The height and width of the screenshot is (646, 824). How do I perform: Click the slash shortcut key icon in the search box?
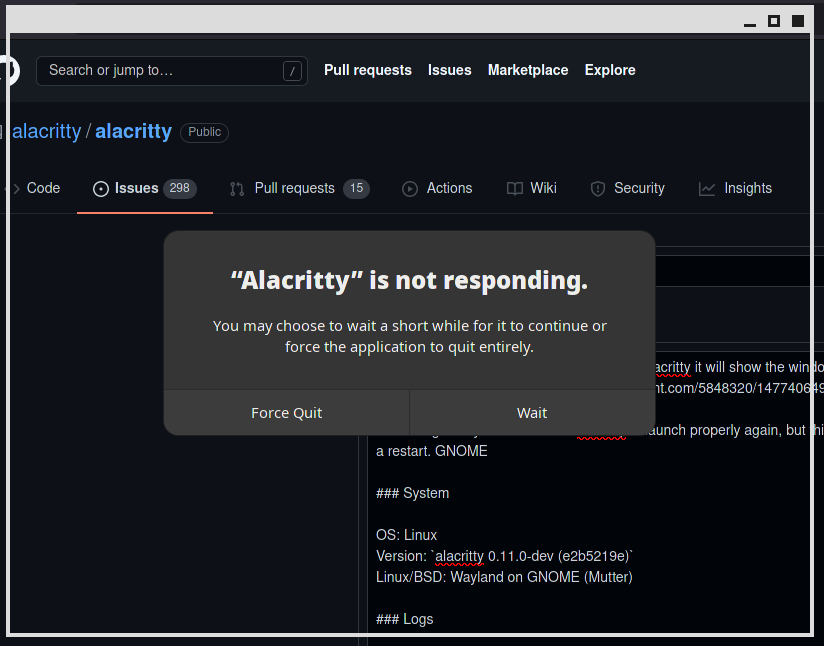pyautogui.click(x=292, y=71)
